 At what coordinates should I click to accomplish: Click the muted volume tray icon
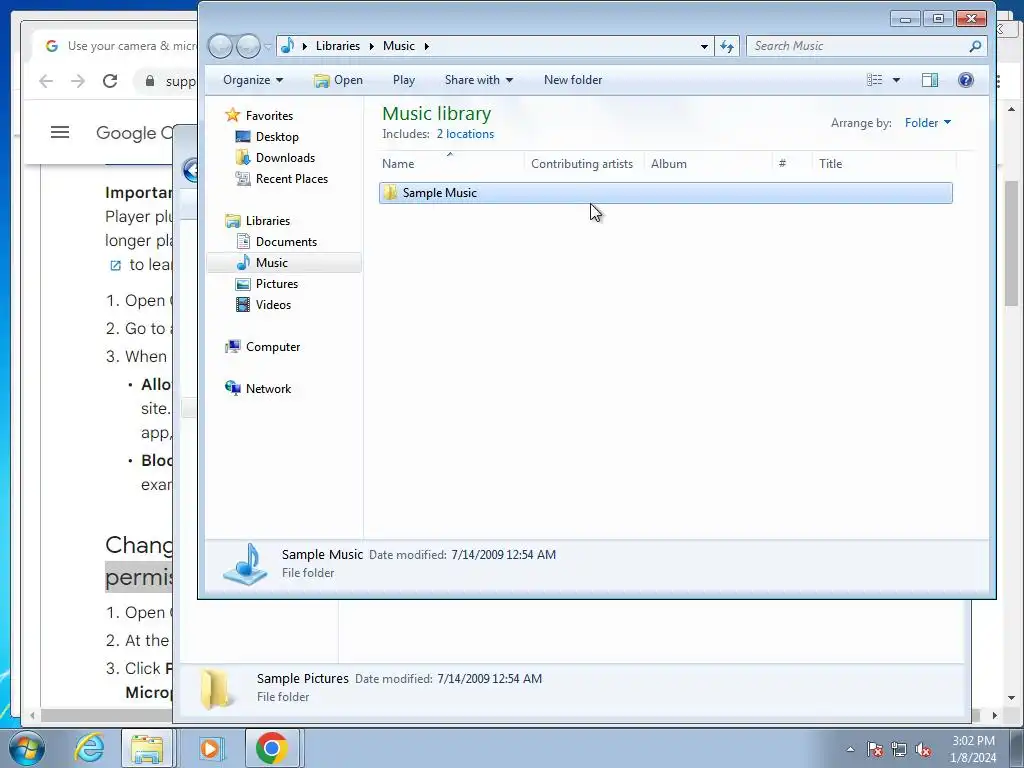click(923, 750)
